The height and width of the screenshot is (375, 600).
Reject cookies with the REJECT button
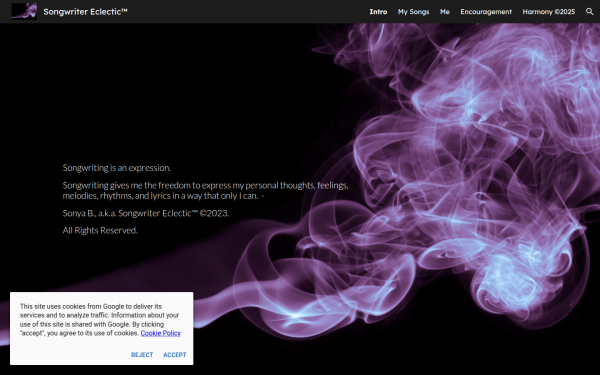tap(142, 355)
